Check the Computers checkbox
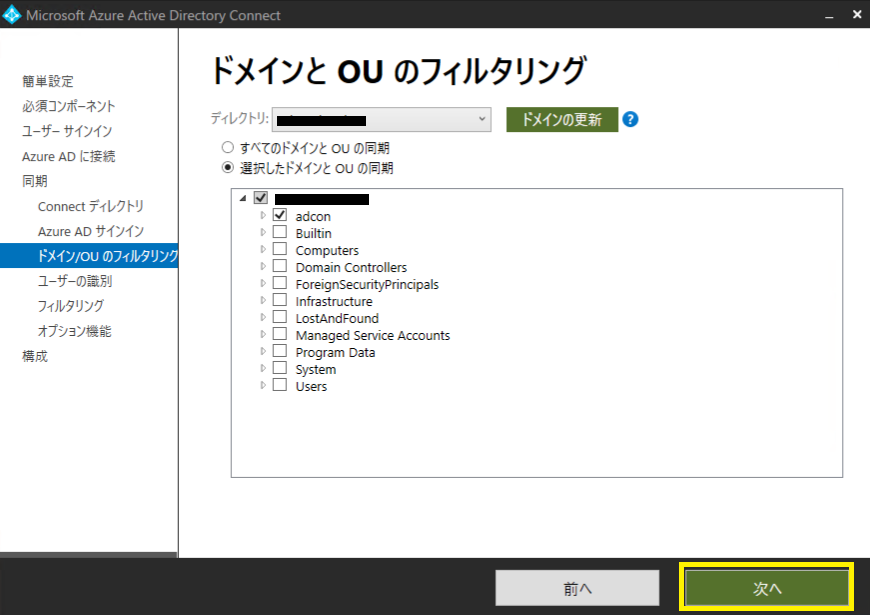 (x=280, y=249)
